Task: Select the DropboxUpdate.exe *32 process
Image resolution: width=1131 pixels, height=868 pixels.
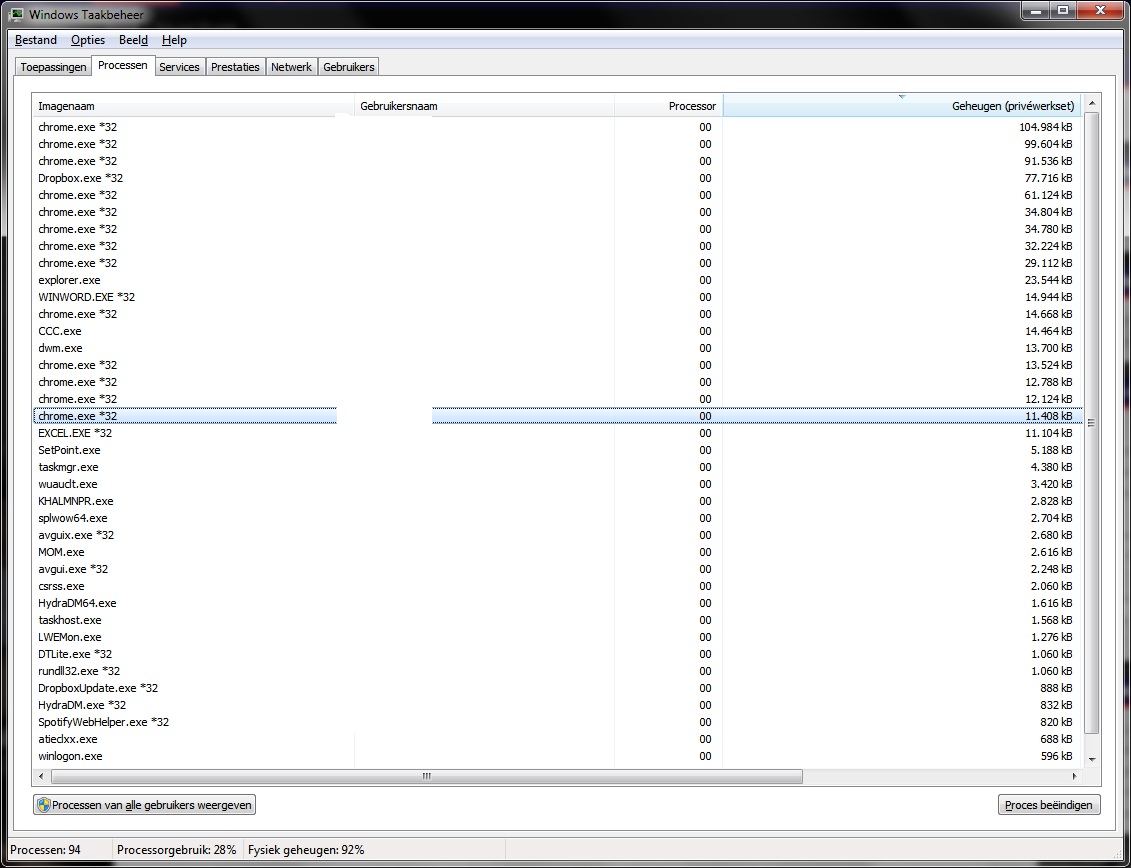Action: [557, 688]
